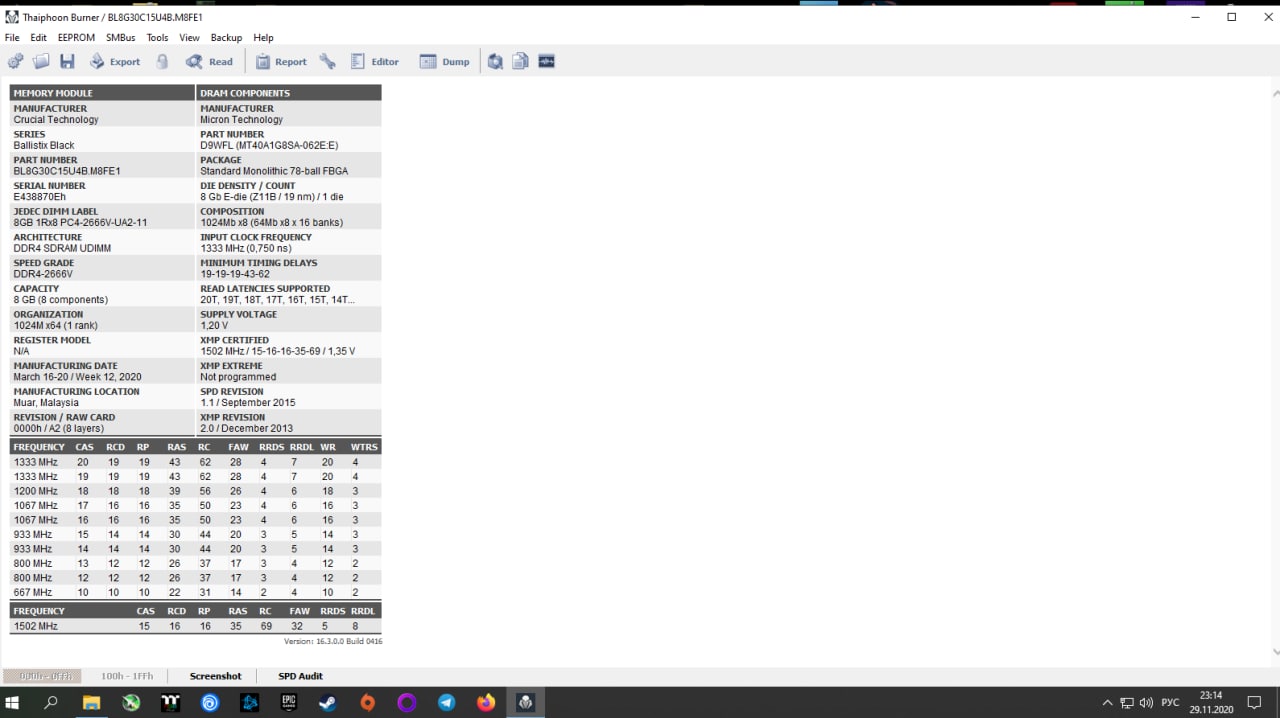The image size is (1280, 718).
Task: Click the Crucial Technology manufacturer value
Action: coord(56,120)
